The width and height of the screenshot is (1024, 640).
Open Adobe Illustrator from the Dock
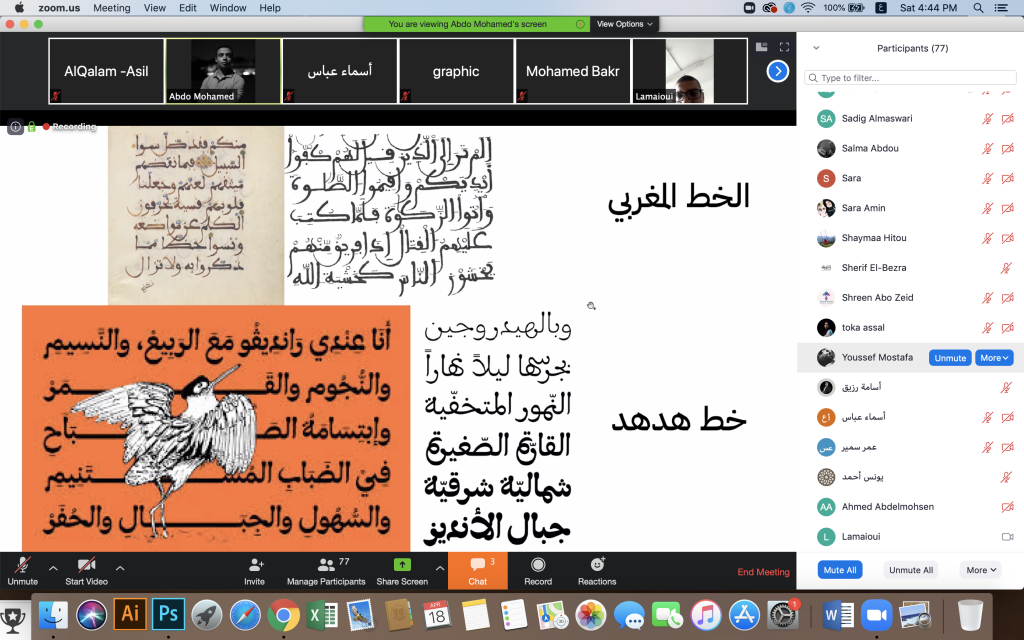point(130,615)
